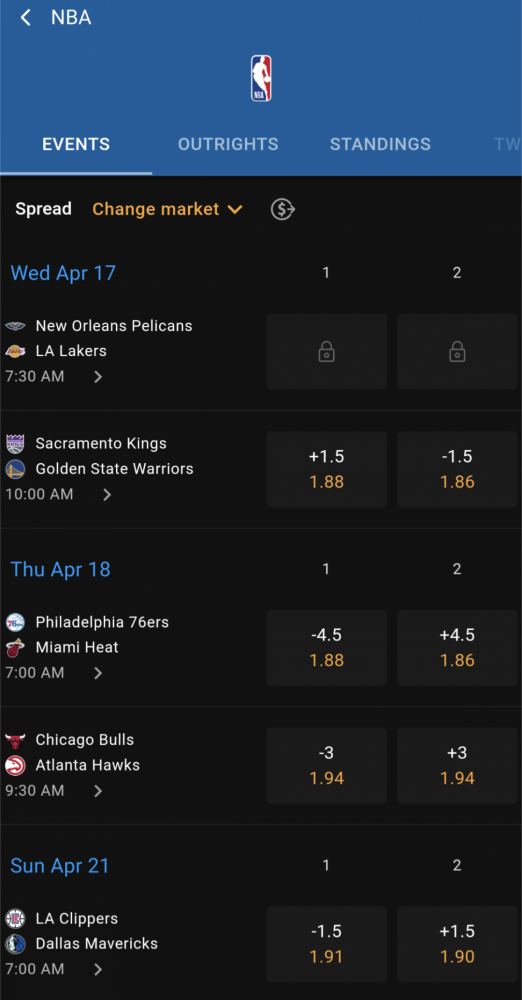The width and height of the screenshot is (522, 1000).
Task: Click the LA Clippers team logo
Action: [15, 918]
